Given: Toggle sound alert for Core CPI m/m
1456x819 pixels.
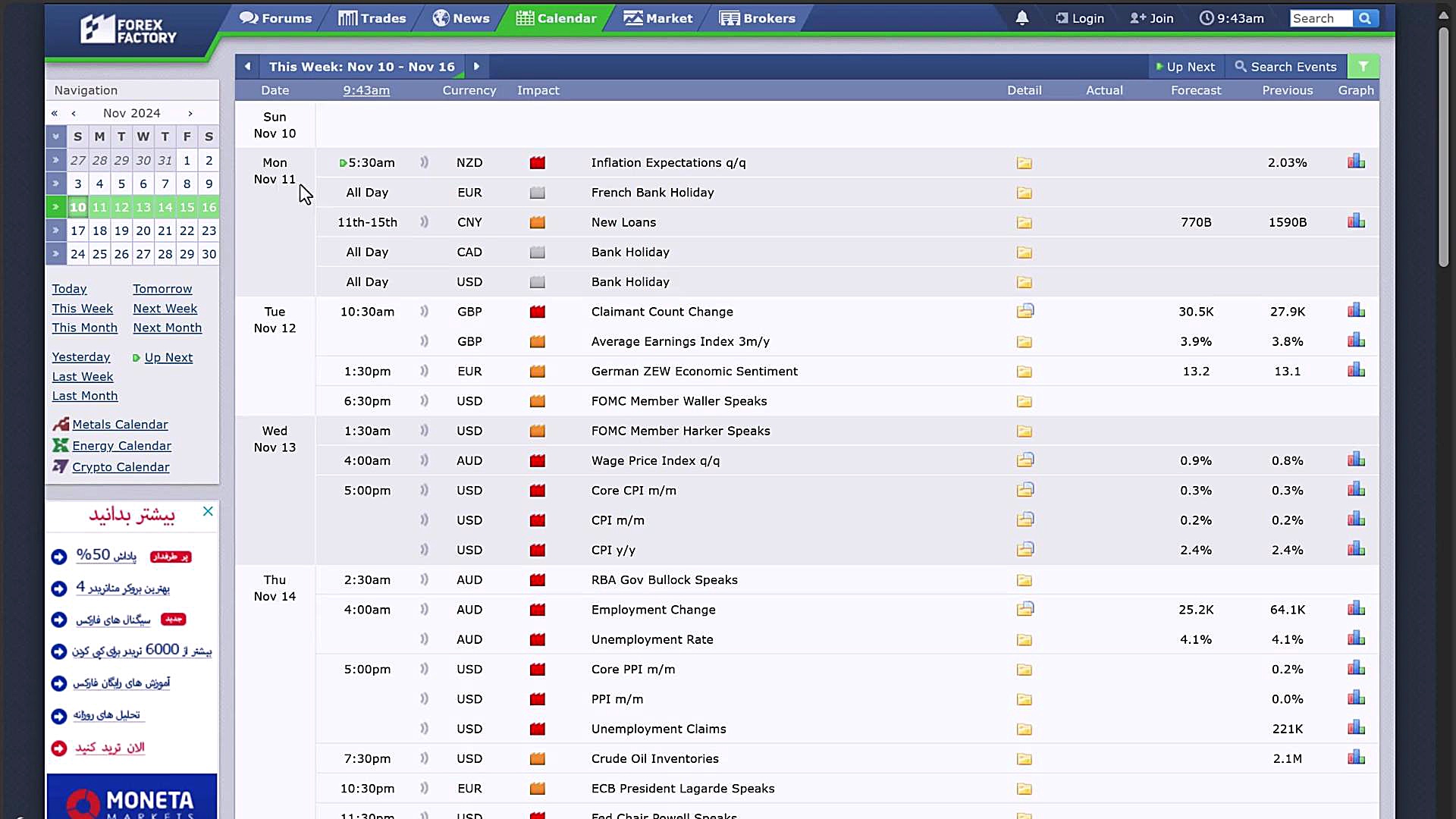Looking at the screenshot, I should (424, 490).
